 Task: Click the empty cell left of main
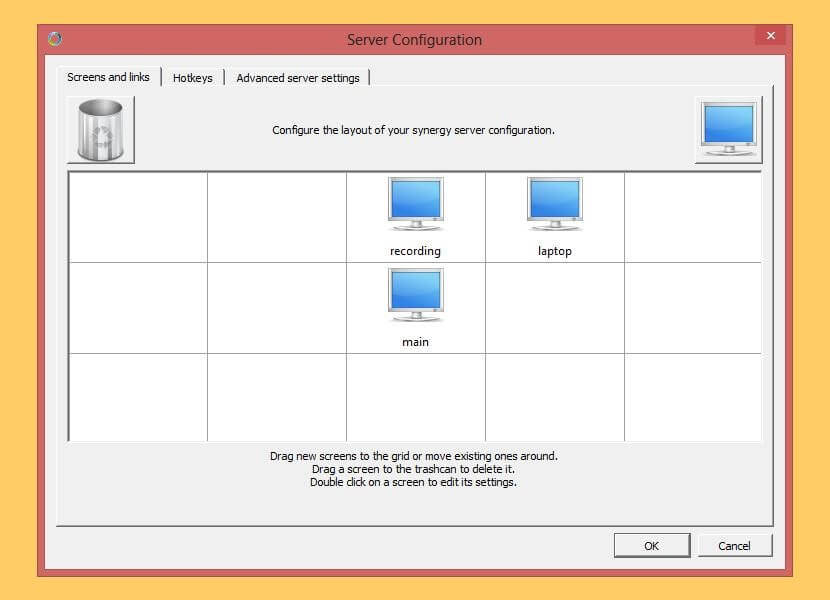pyautogui.click(x=276, y=307)
